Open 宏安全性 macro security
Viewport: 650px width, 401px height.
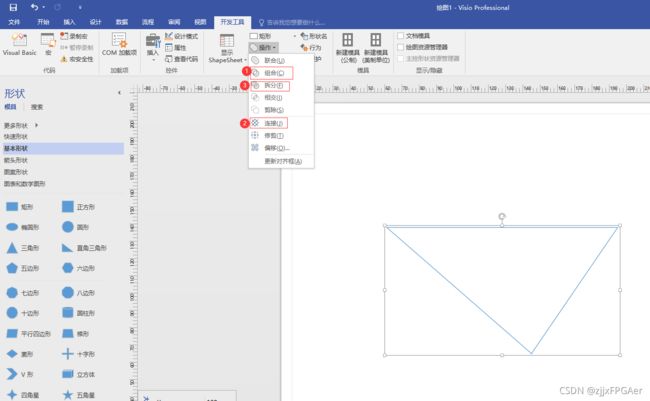(x=77, y=59)
